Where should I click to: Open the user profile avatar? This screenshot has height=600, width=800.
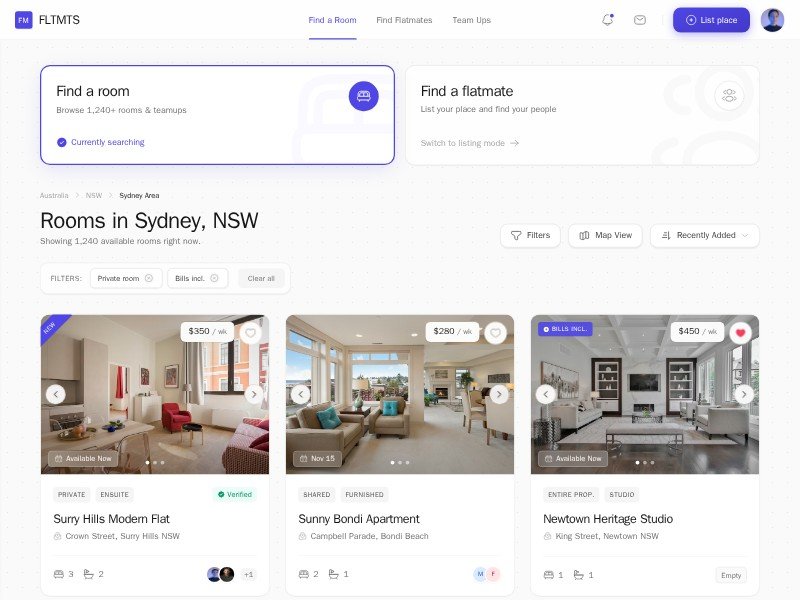click(772, 20)
